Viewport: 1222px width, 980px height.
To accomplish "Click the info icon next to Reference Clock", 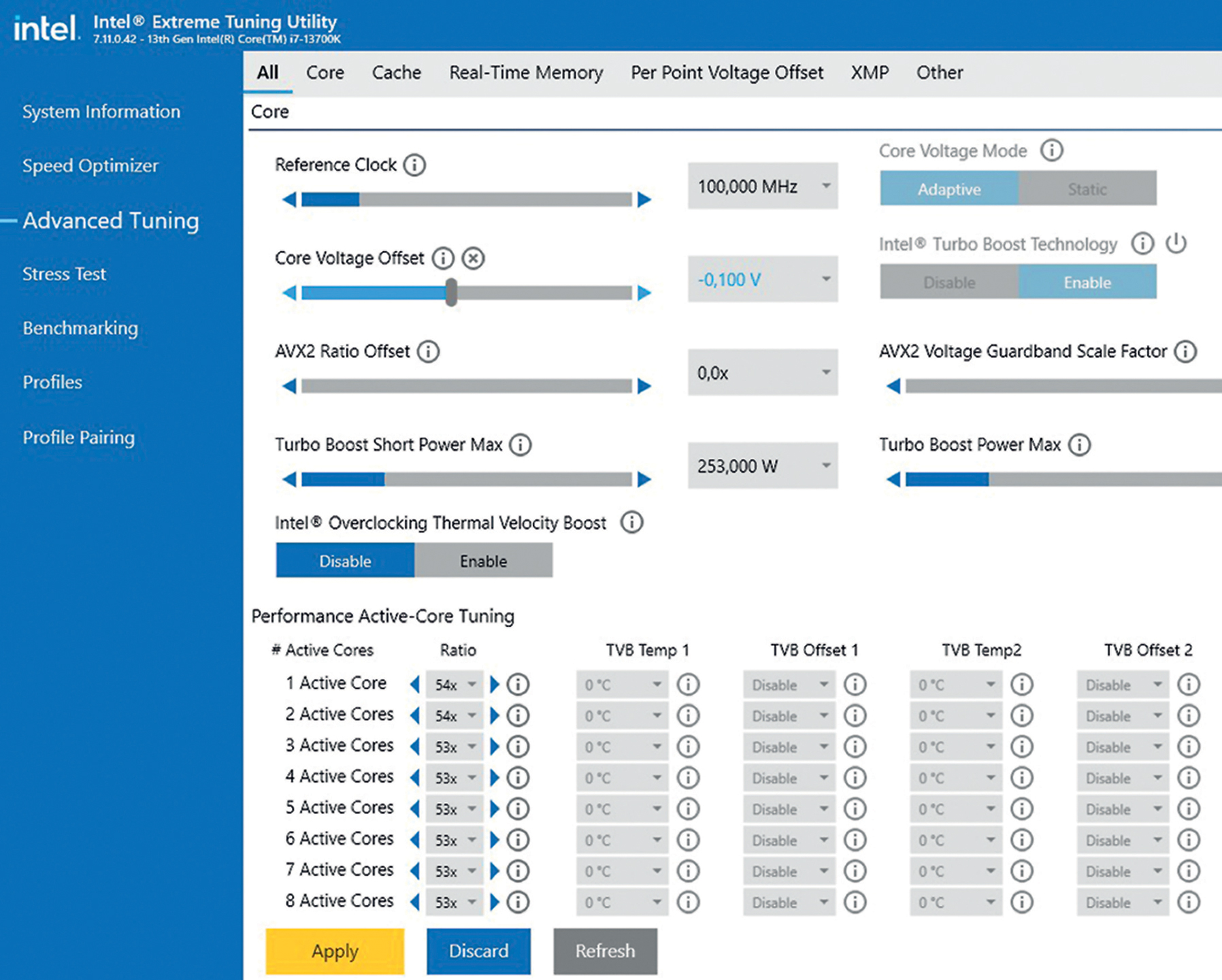I will click(x=414, y=165).
